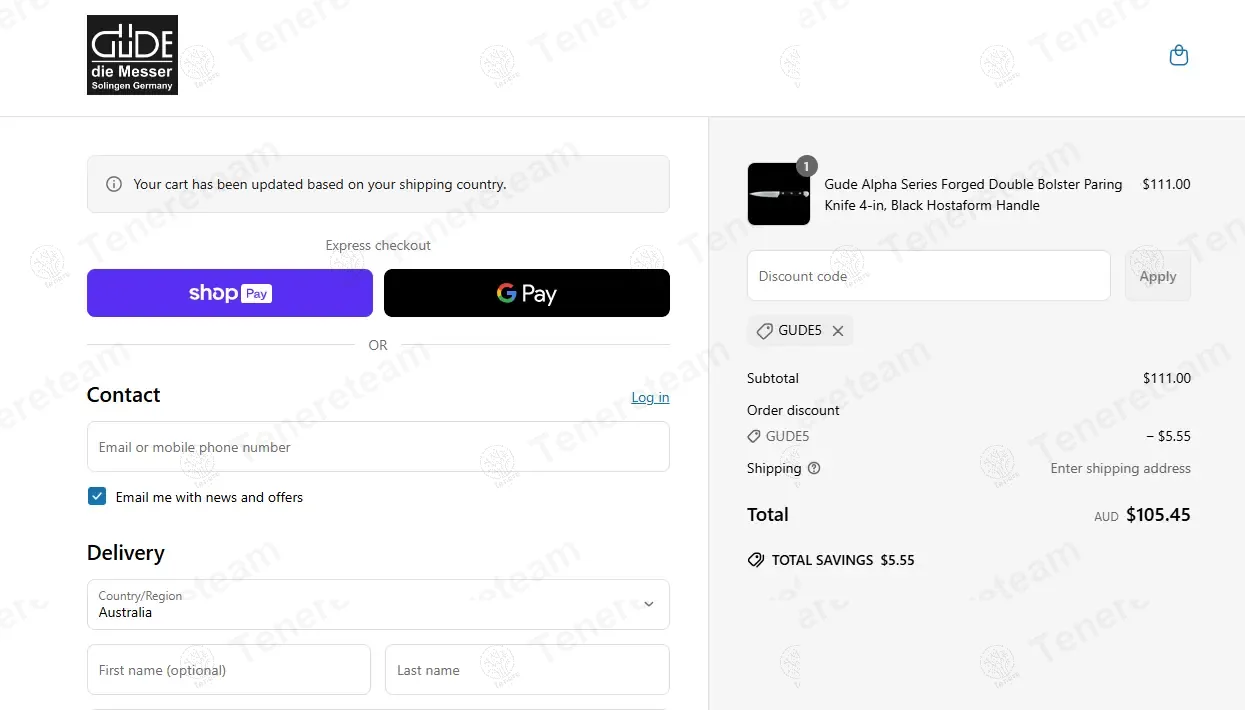This screenshot has height=710, width=1245.
Task: Focus the Discount code field
Action: pos(929,276)
